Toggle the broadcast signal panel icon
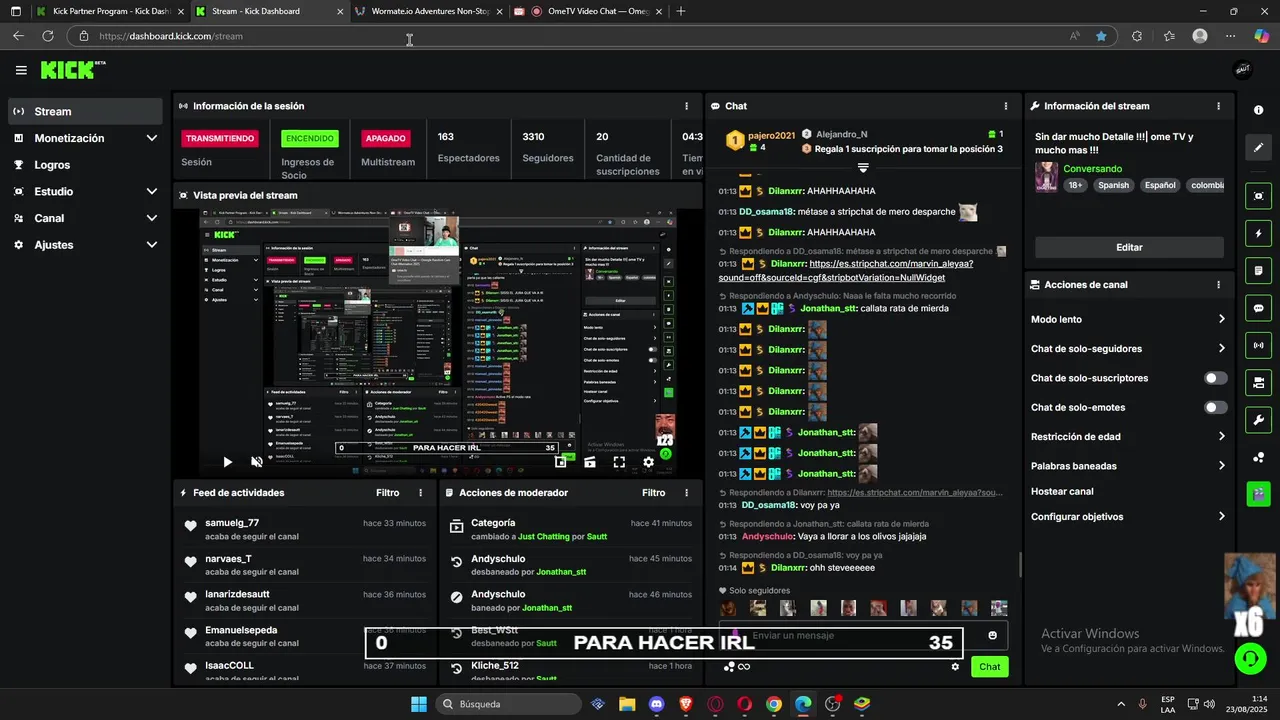Screen dimensions: 1280x720 coord(1258,345)
